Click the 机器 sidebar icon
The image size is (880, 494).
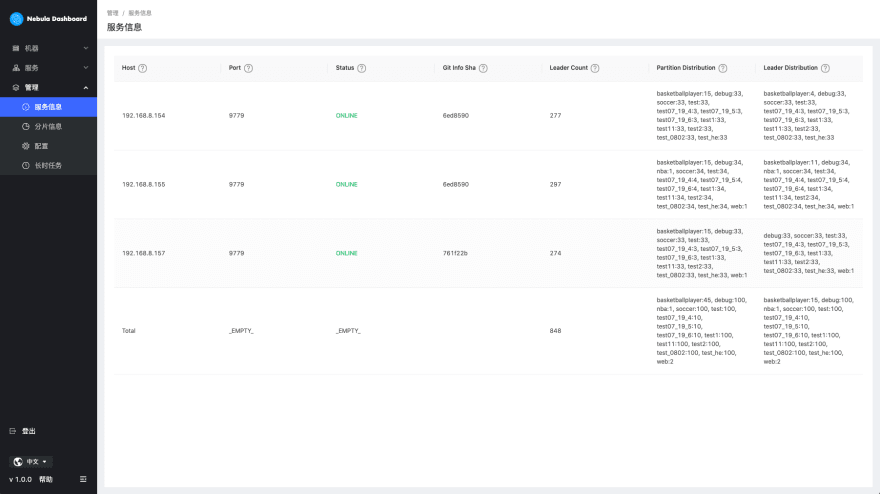[16, 48]
